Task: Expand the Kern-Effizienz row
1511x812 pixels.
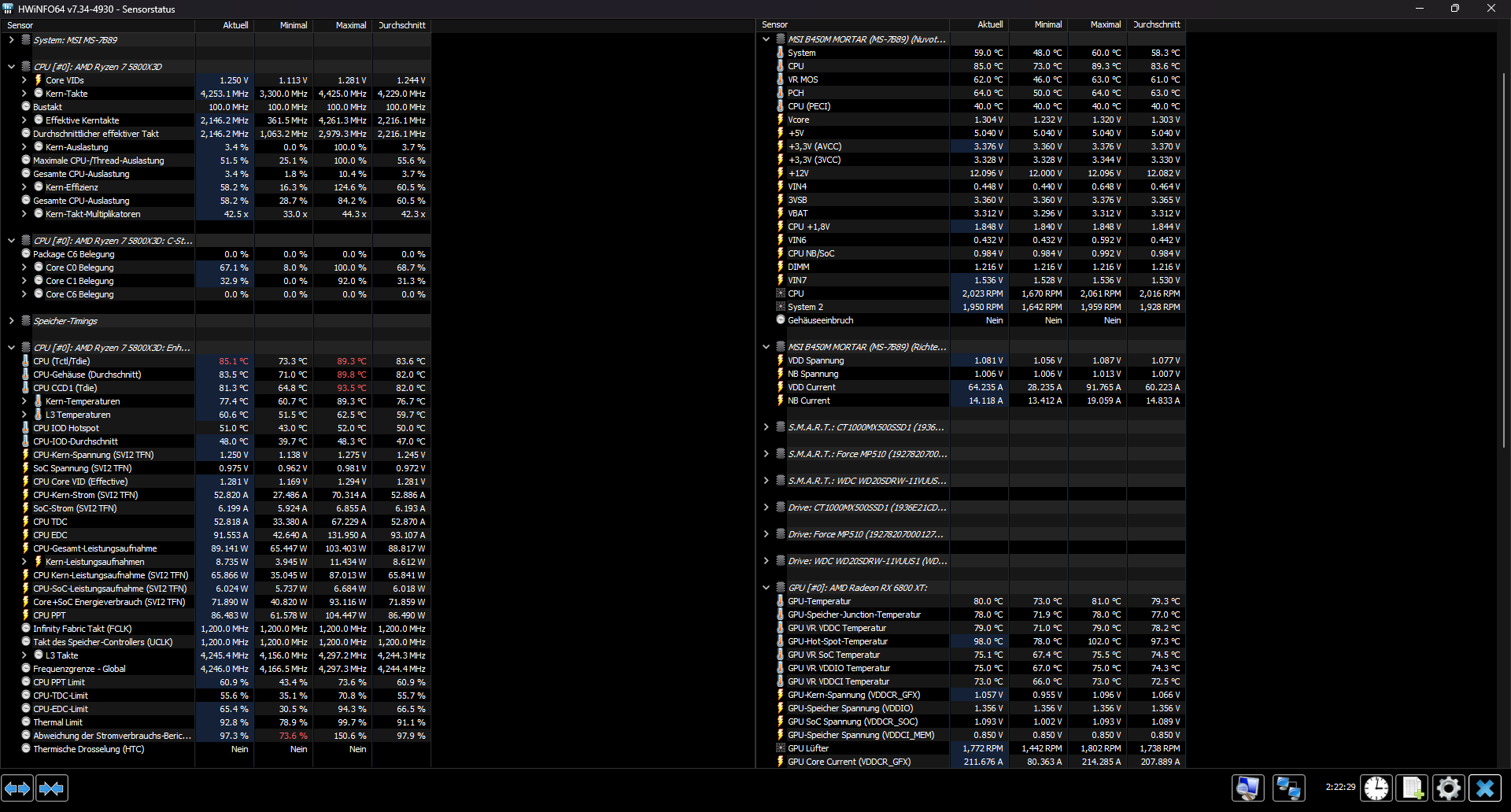Action: pos(24,187)
